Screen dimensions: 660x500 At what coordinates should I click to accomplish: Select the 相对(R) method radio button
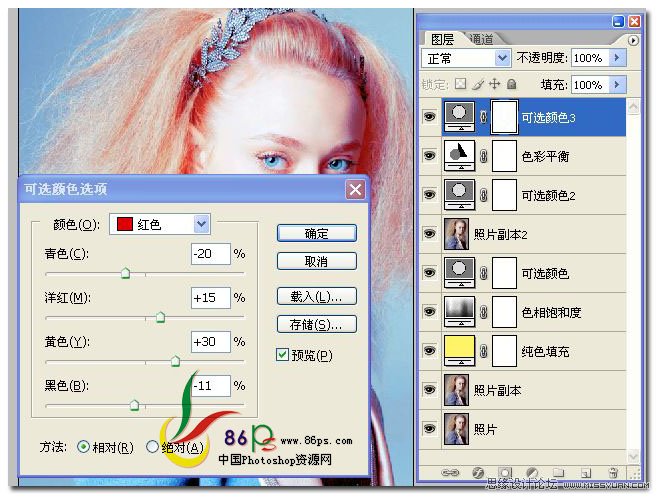(83, 447)
